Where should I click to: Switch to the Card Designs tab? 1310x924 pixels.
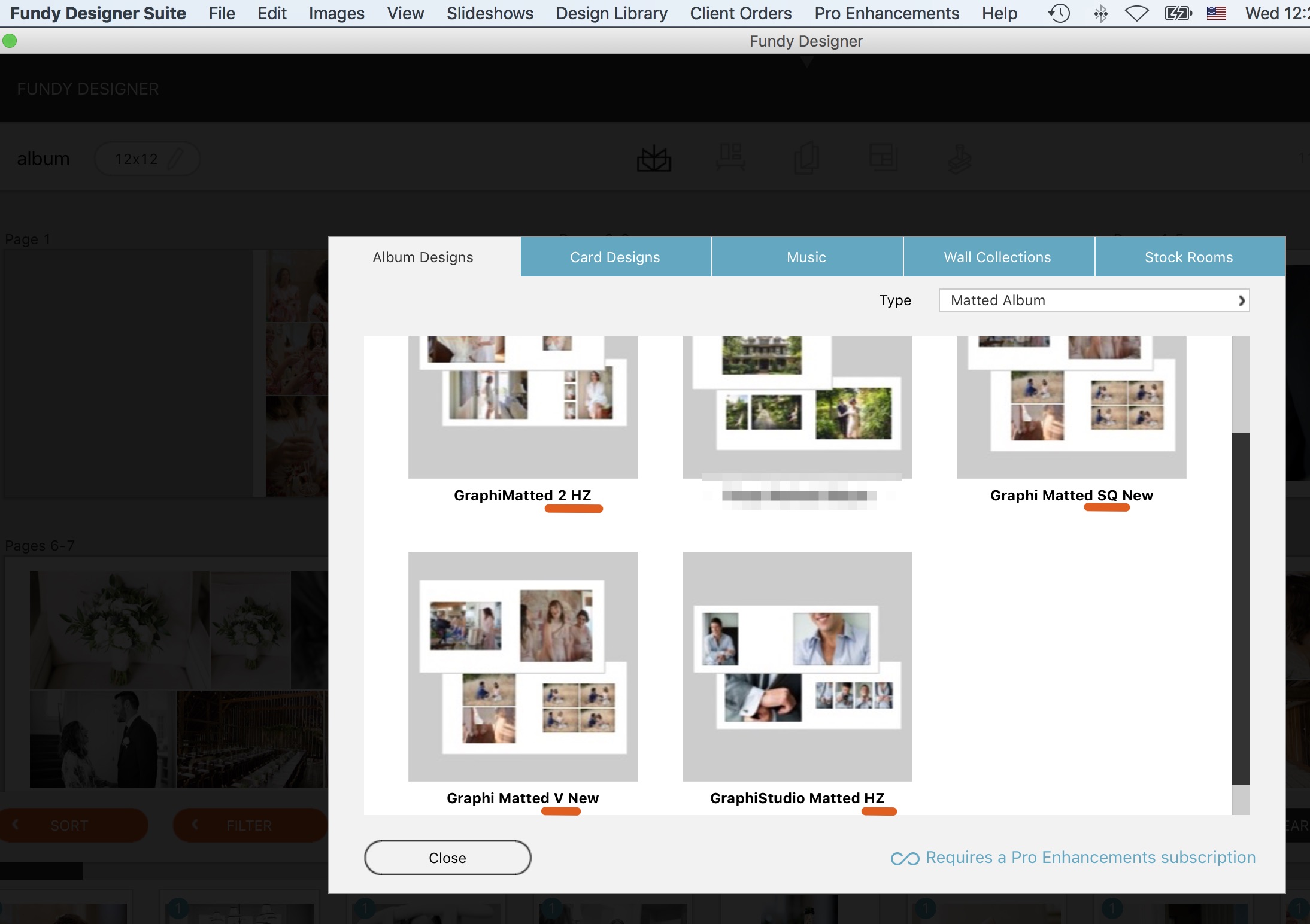(615, 257)
